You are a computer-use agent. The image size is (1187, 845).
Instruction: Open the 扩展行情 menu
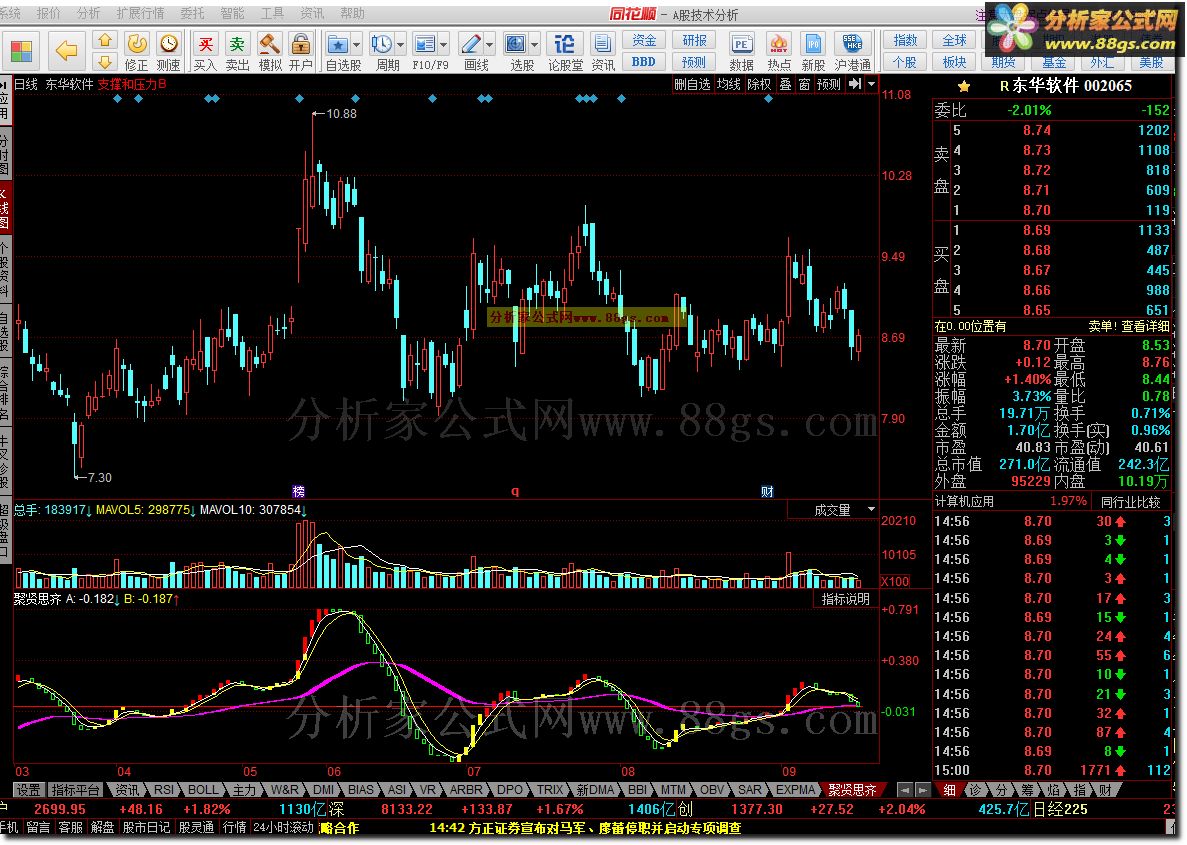click(141, 14)
